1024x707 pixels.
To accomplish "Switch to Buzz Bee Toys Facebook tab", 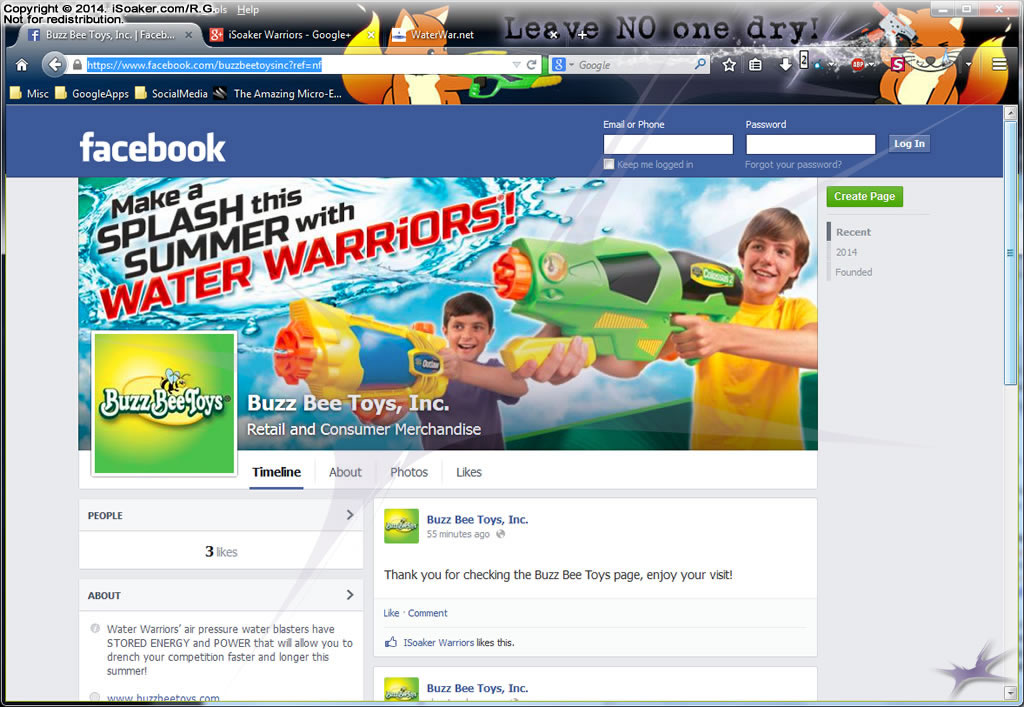I will point(110,35).
